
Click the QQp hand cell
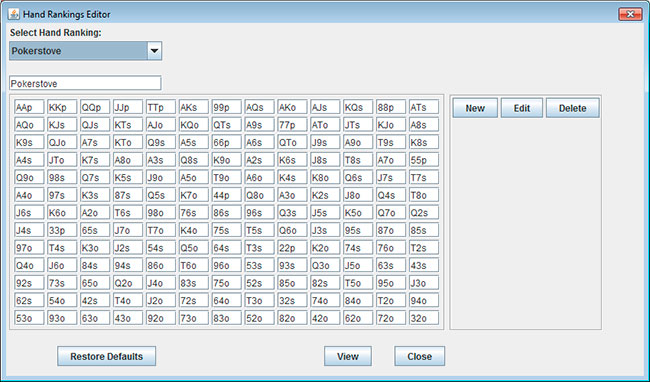point(95,107)
